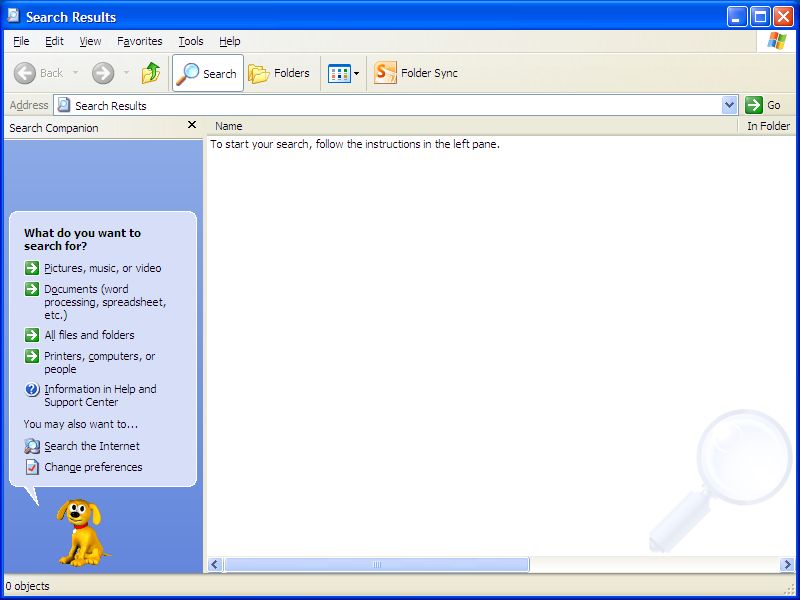Viewport: 800px width, 600px height.
Task: Open the Edit menu
Action: point(54,41)
